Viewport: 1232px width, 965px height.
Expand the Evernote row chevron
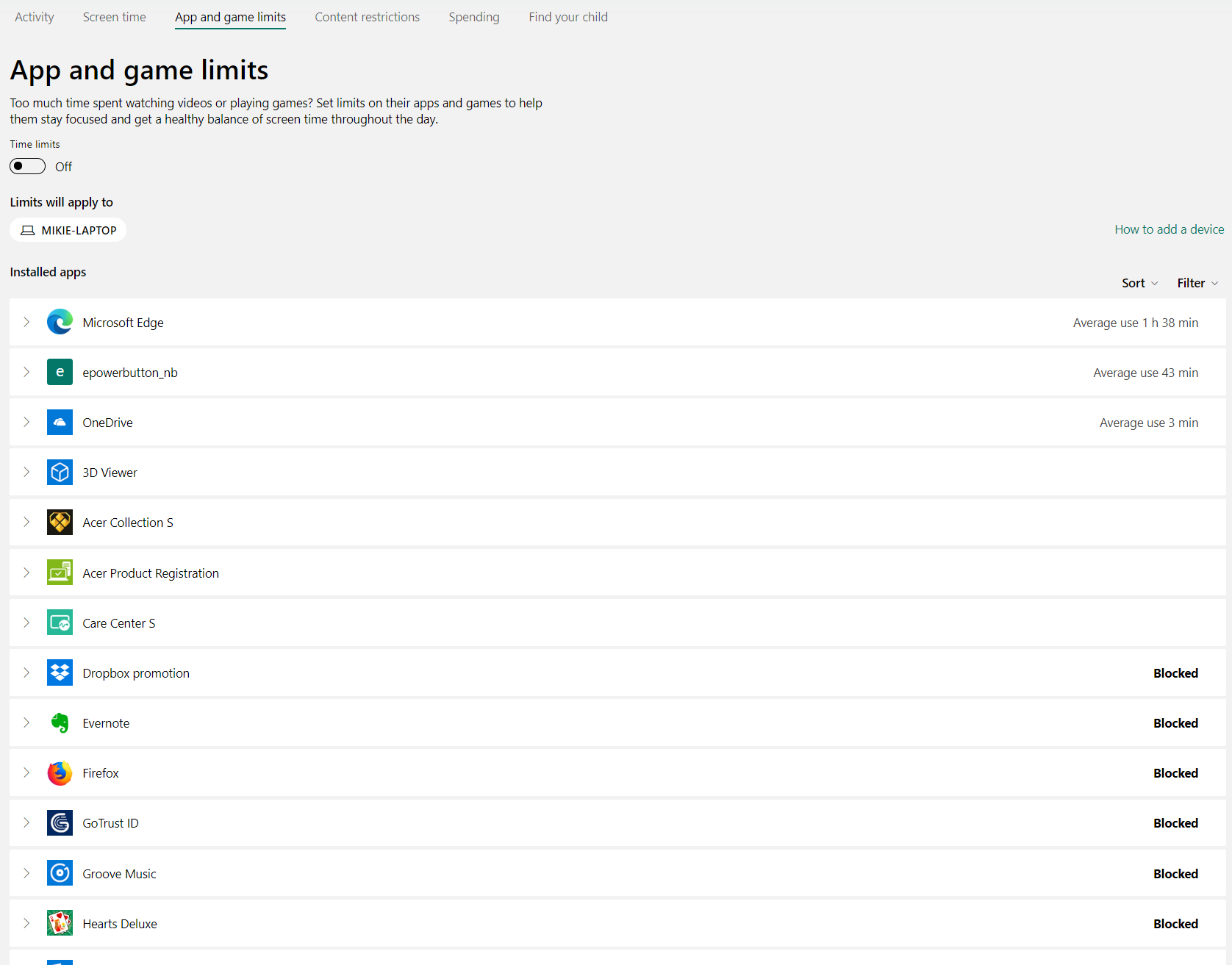pos(26,722)
